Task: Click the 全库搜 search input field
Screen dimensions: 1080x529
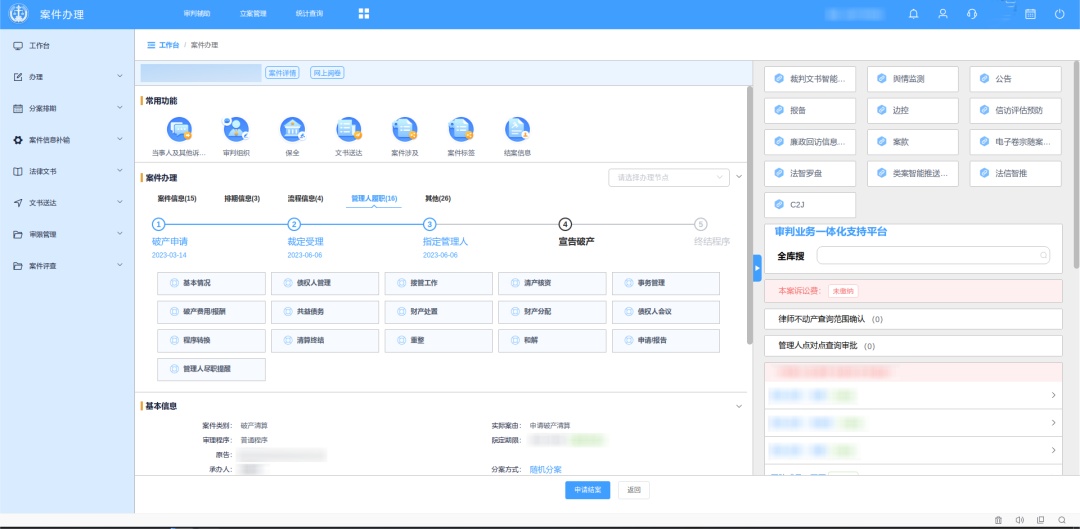Action: click(932, 256)
